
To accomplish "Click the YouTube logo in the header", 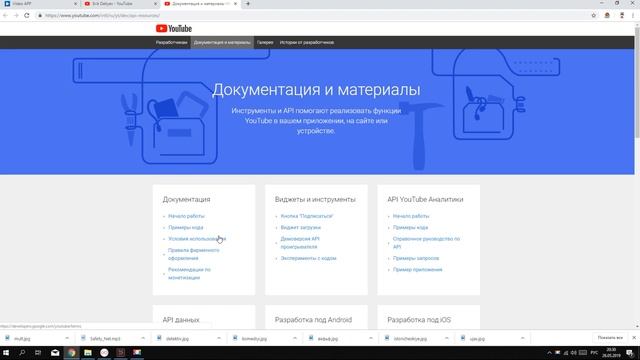I will pos(174,29).
